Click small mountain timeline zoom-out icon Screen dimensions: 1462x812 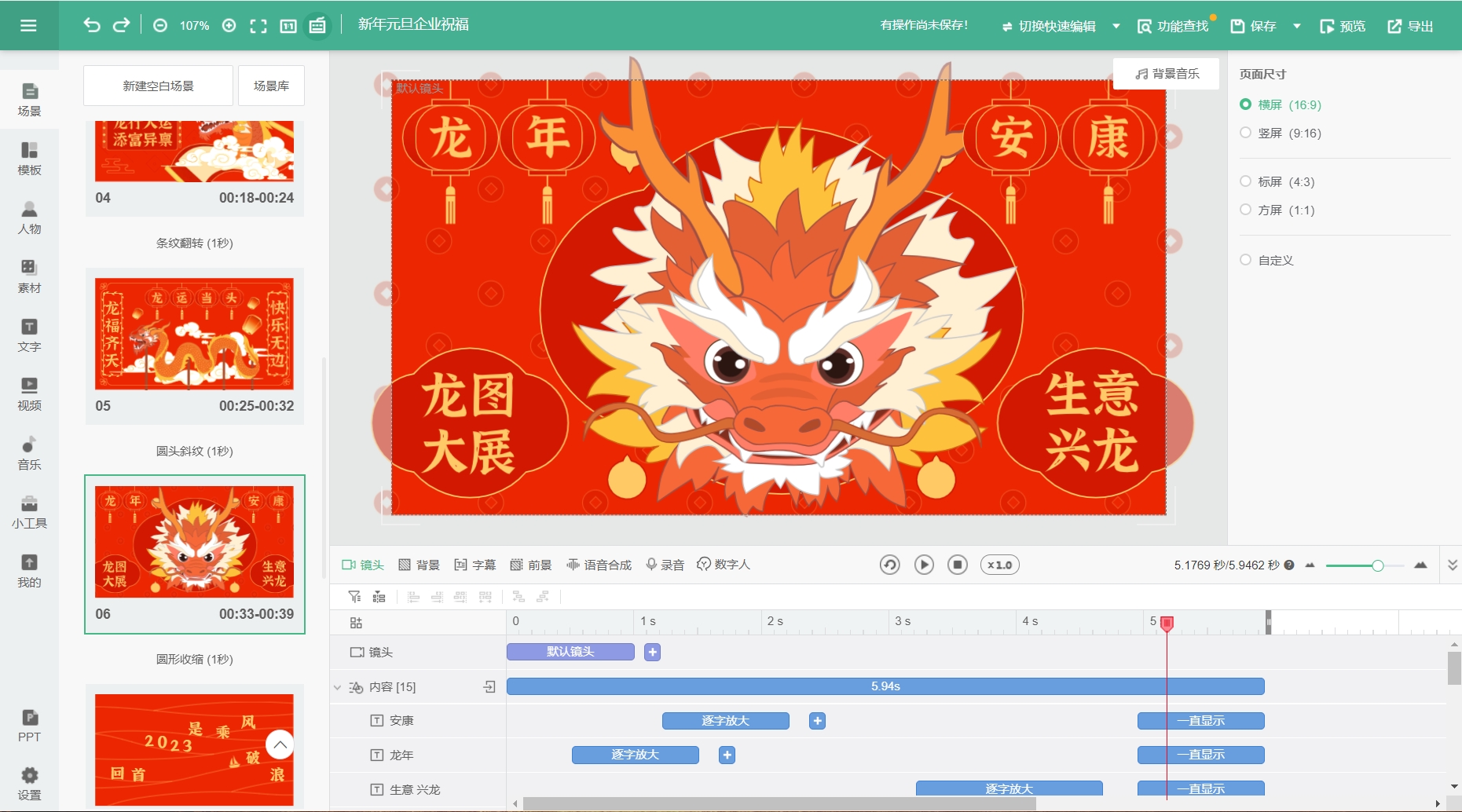pyautogui.click(x=1310, y=565)
